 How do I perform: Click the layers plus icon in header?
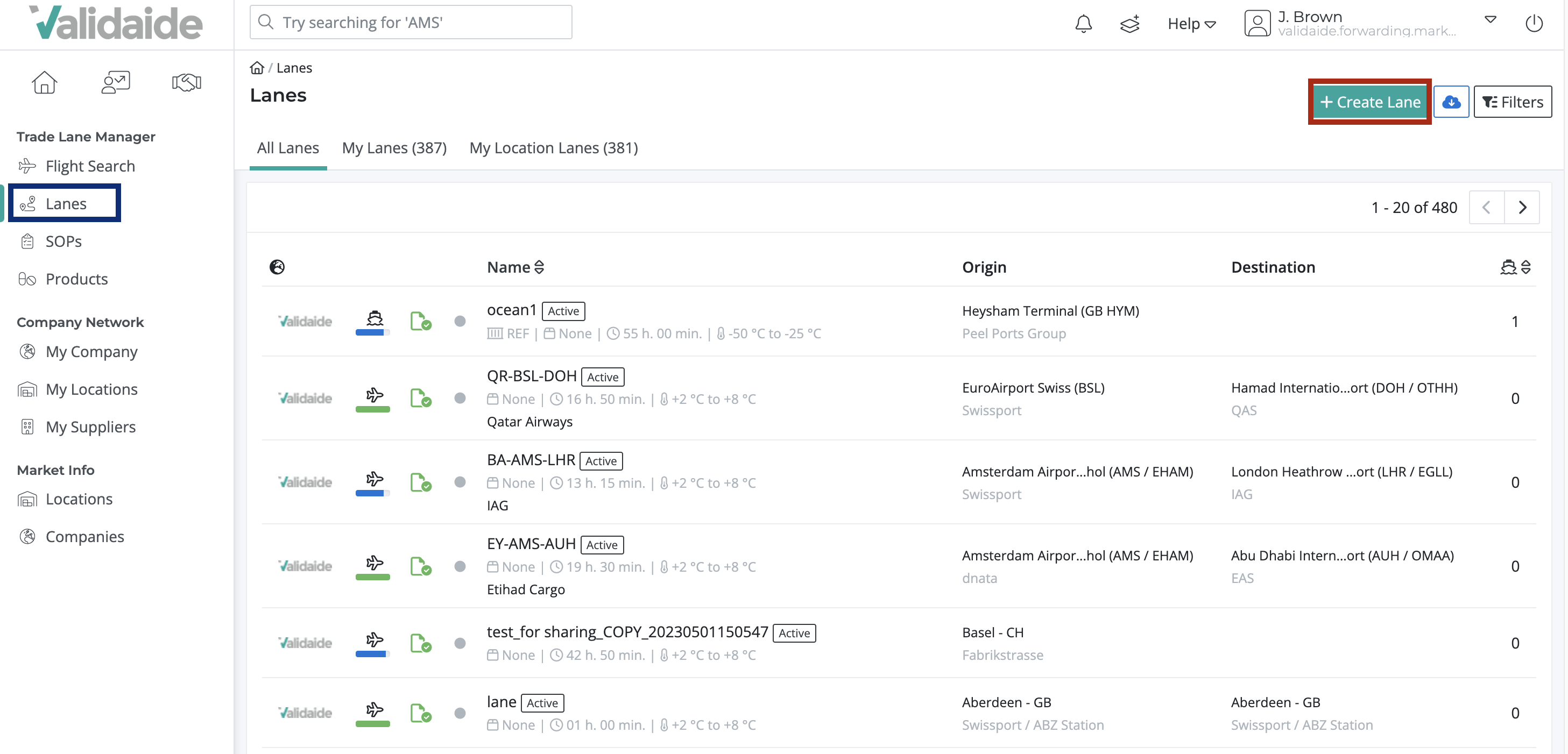(1130, 24)
